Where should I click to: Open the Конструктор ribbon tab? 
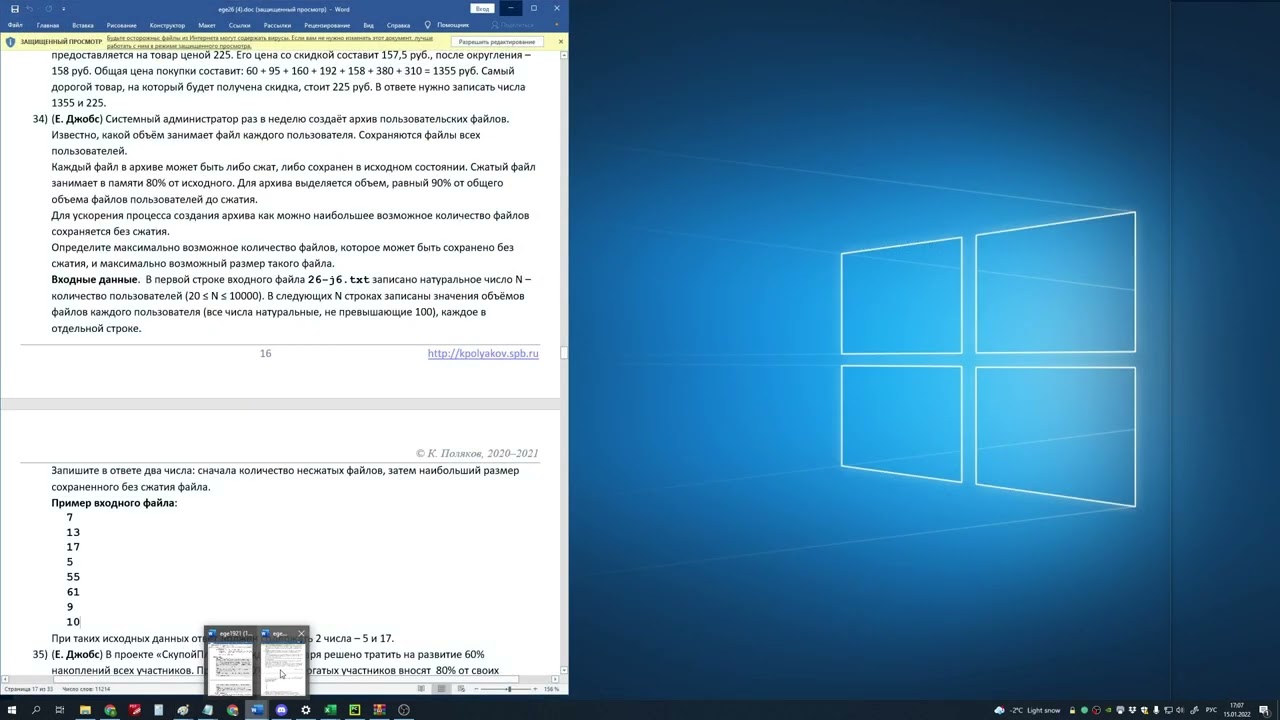point(167,25)
